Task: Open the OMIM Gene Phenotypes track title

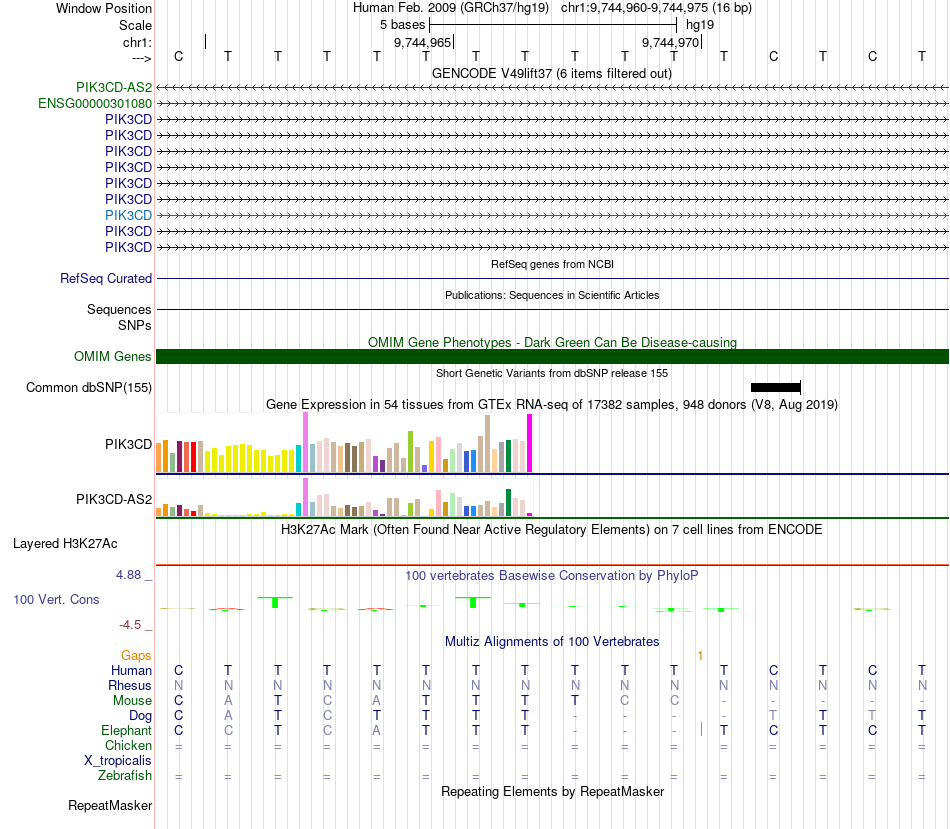Action: point(552,342)
